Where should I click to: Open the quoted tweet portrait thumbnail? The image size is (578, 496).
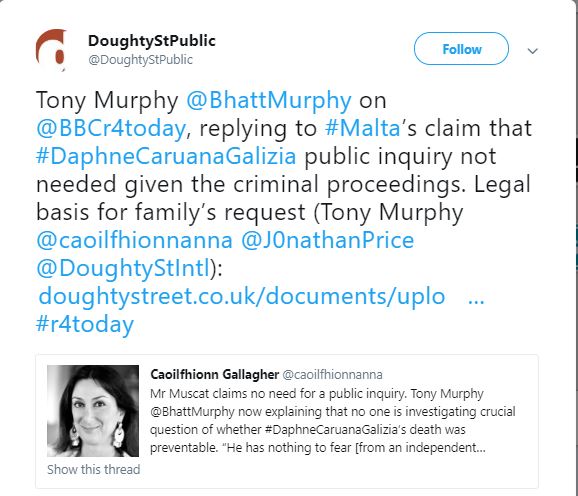click(93, 411)
